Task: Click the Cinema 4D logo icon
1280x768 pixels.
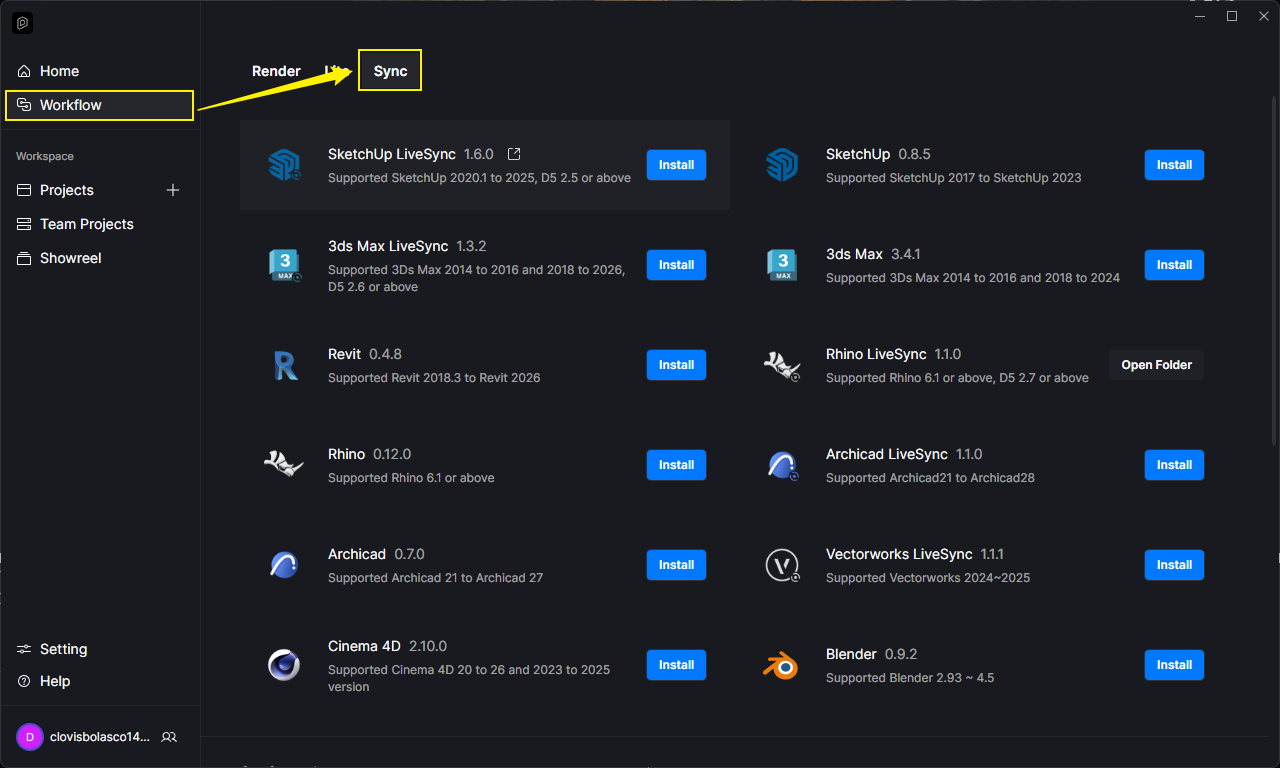Action: point(284,665)
